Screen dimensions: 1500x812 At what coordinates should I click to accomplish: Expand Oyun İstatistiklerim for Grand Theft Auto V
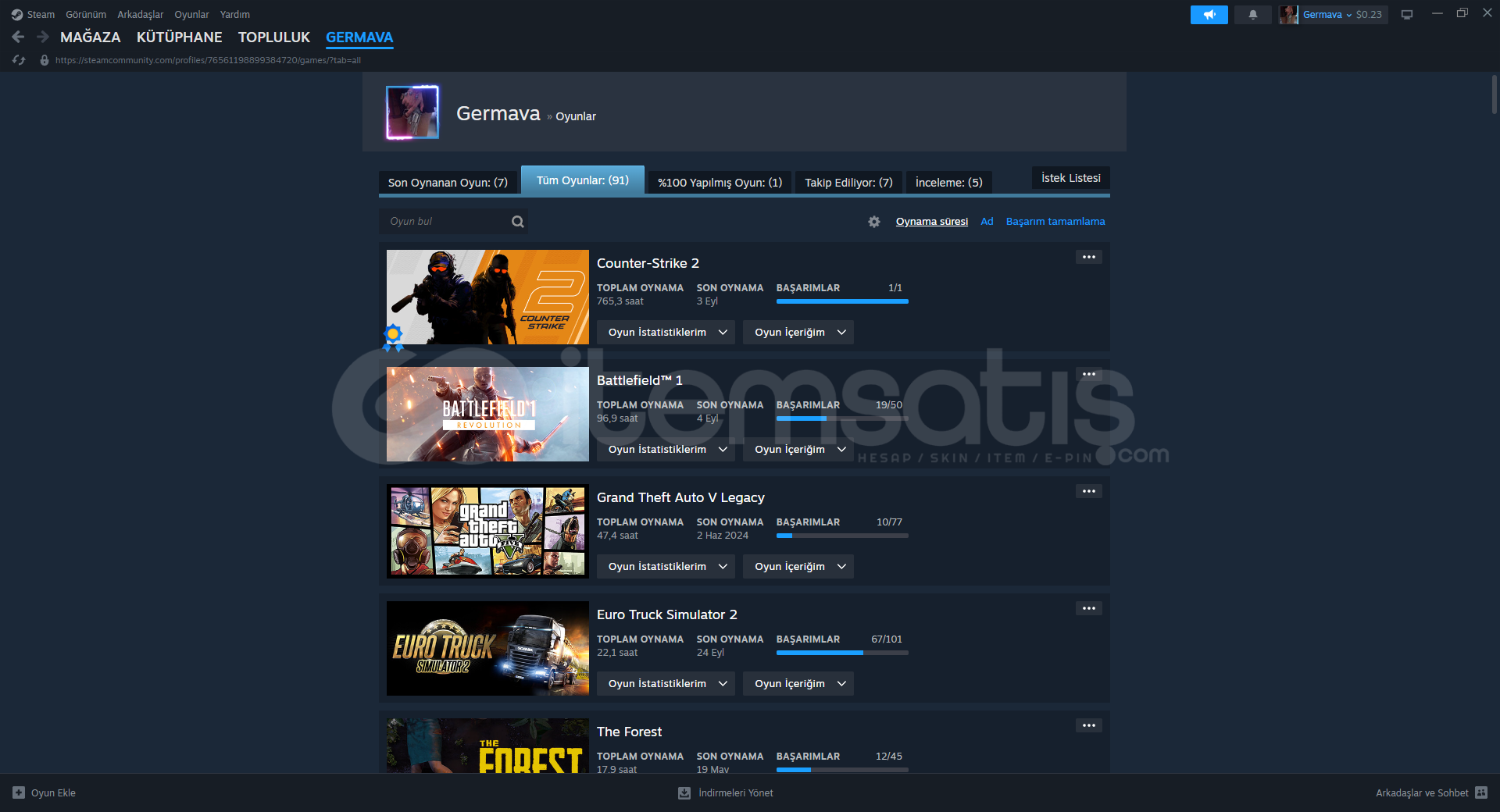point(666,566)
